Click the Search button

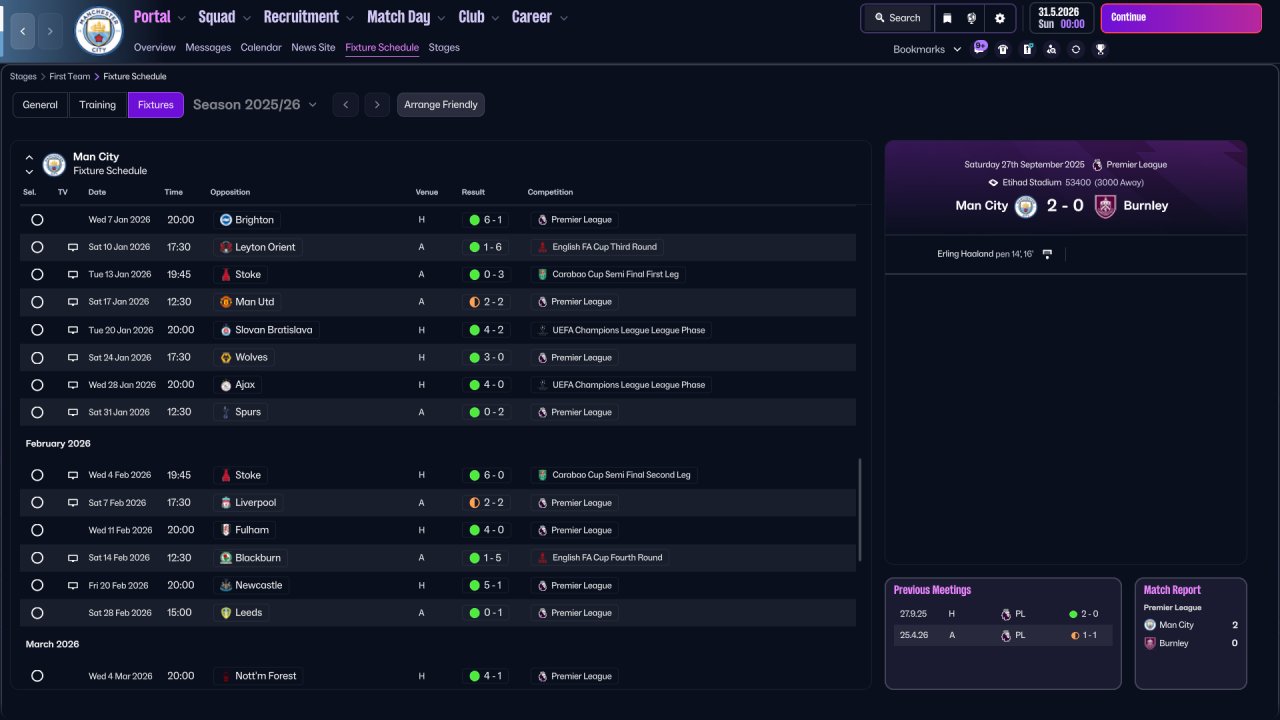tap(897, 18)
